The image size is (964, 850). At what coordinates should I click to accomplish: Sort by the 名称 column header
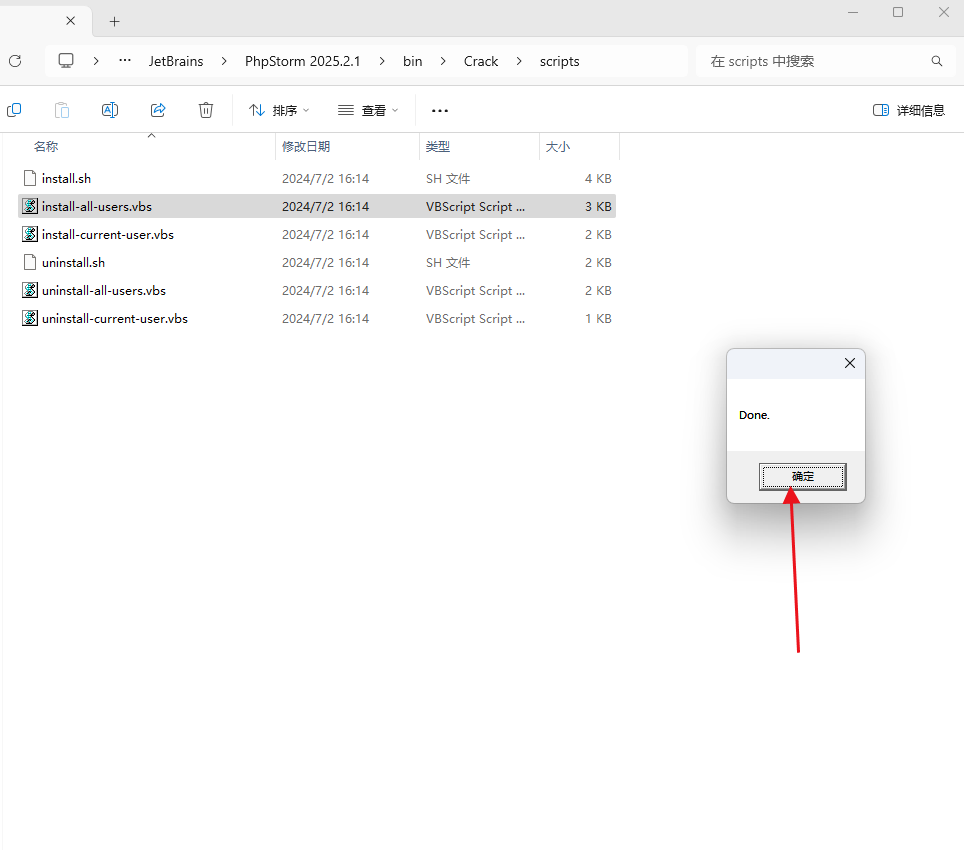coord(46,146)
